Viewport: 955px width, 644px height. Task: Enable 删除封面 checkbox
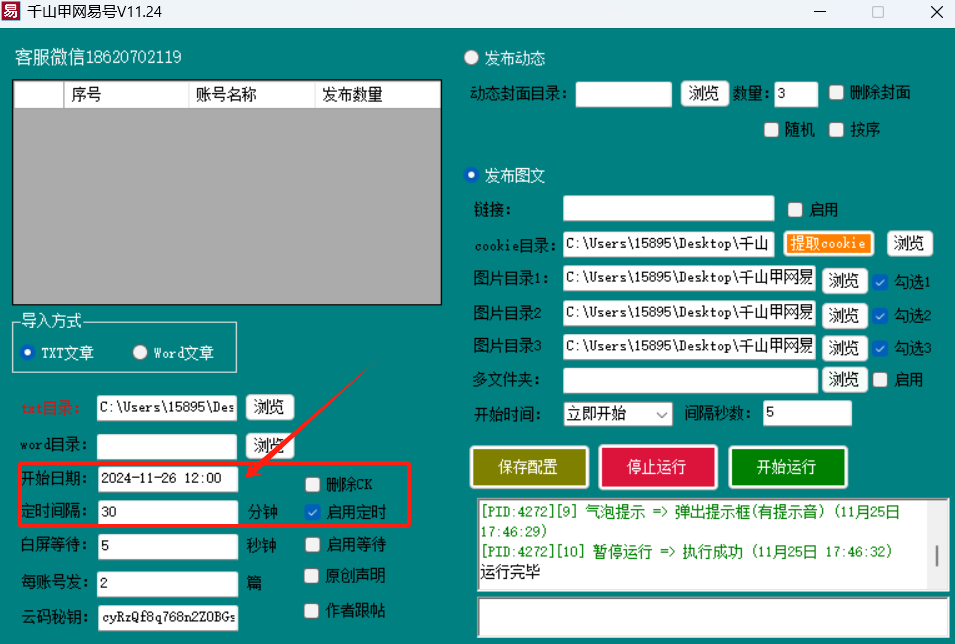point(836,92)
